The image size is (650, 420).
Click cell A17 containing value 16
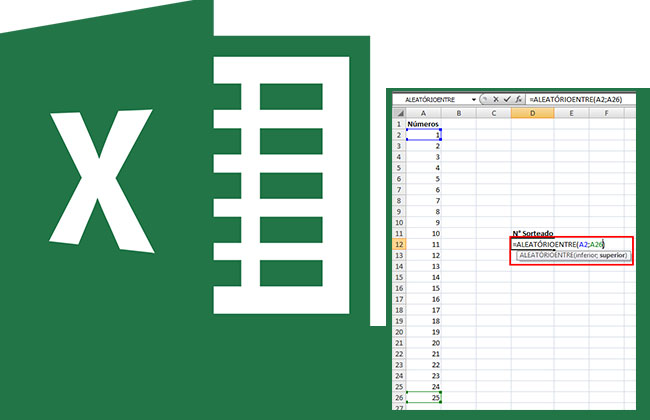click(x=423, y=299)
